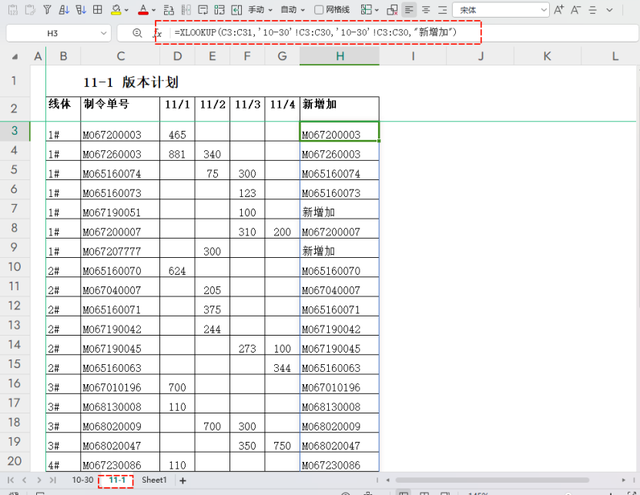The width and height of the screenshot is (640, 495).
Task: Add a new sheet with plus button
Action: [183, 480]
